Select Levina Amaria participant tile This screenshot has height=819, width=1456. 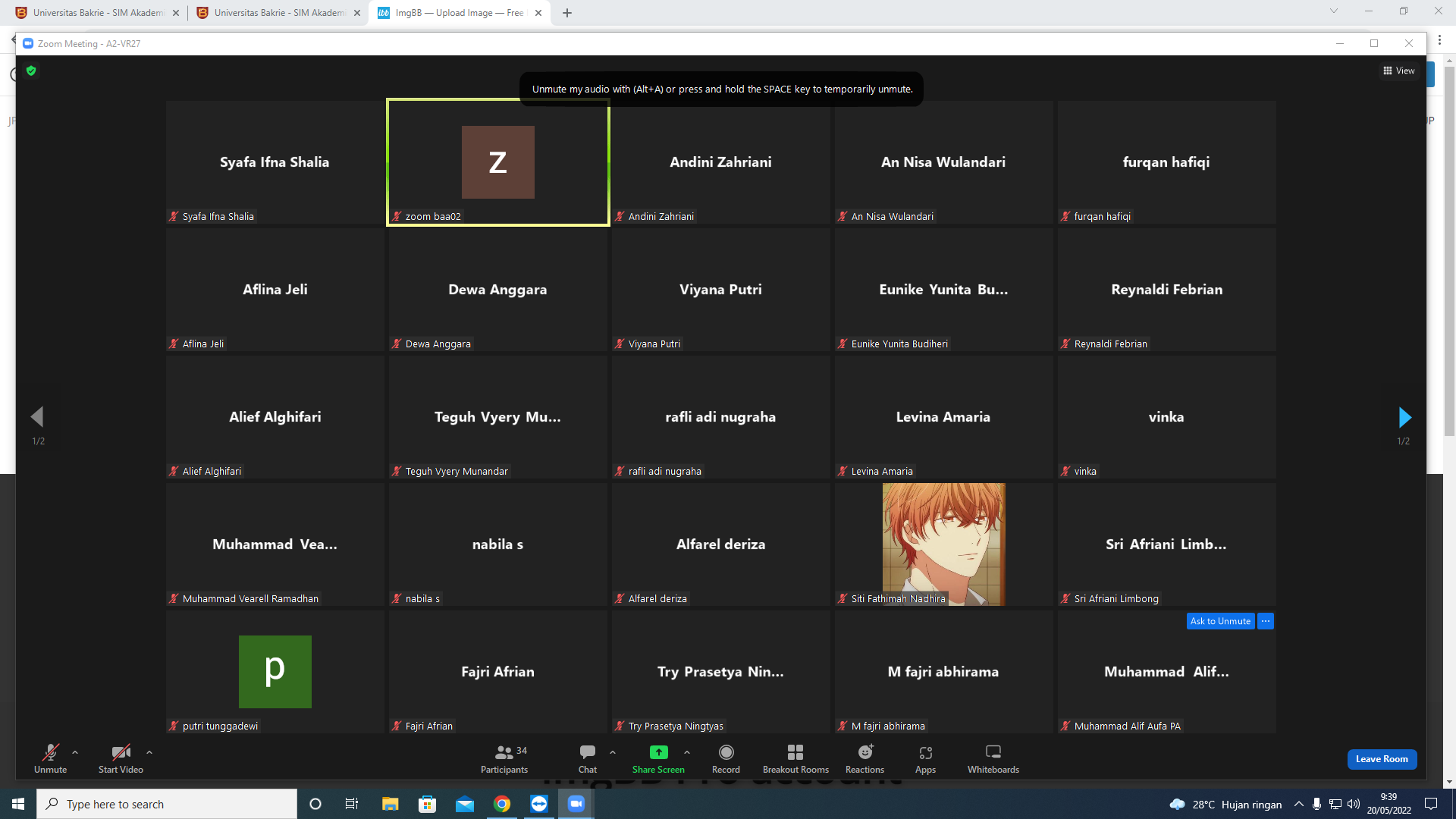[944, 417]
